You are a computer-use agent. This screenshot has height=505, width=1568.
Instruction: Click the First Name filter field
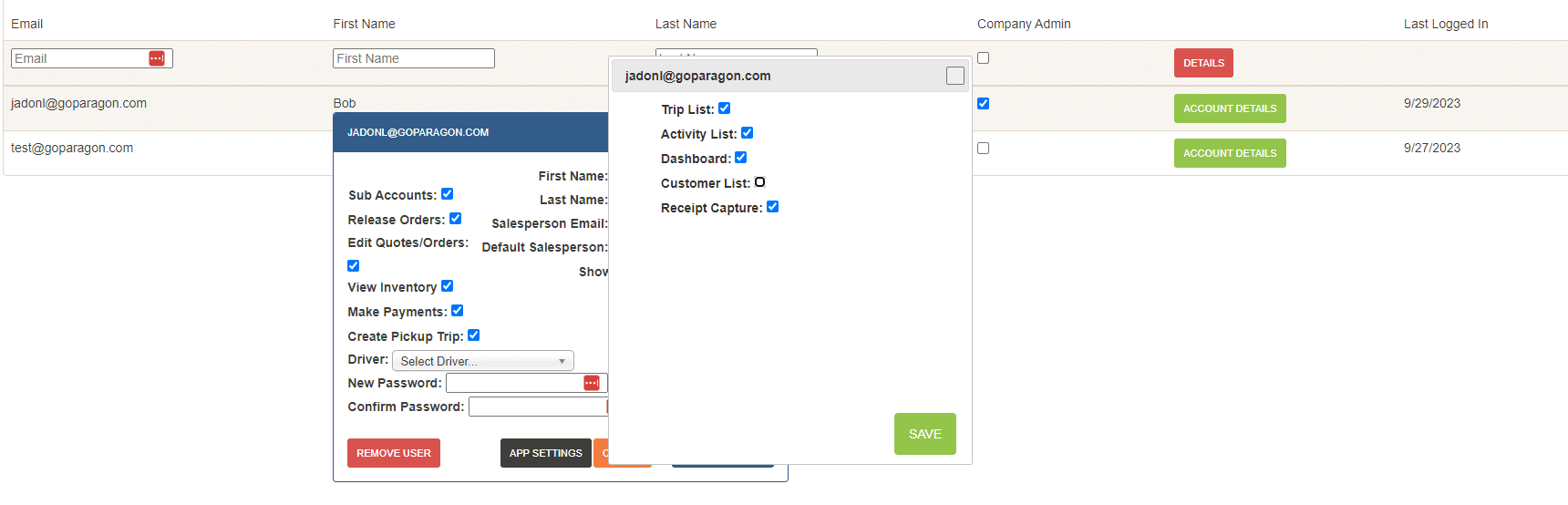414,58
